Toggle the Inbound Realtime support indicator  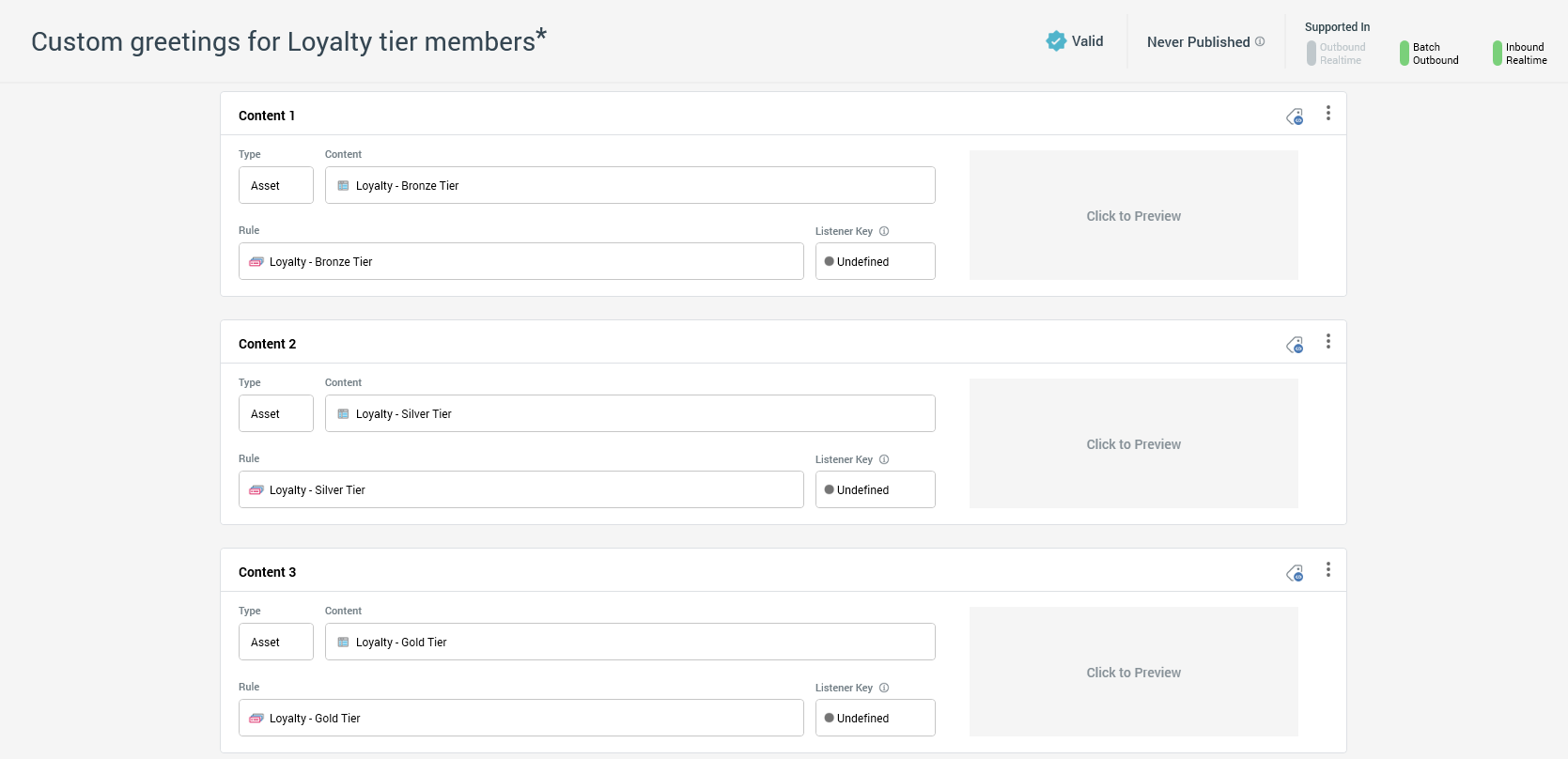(x=1498, y=54)
